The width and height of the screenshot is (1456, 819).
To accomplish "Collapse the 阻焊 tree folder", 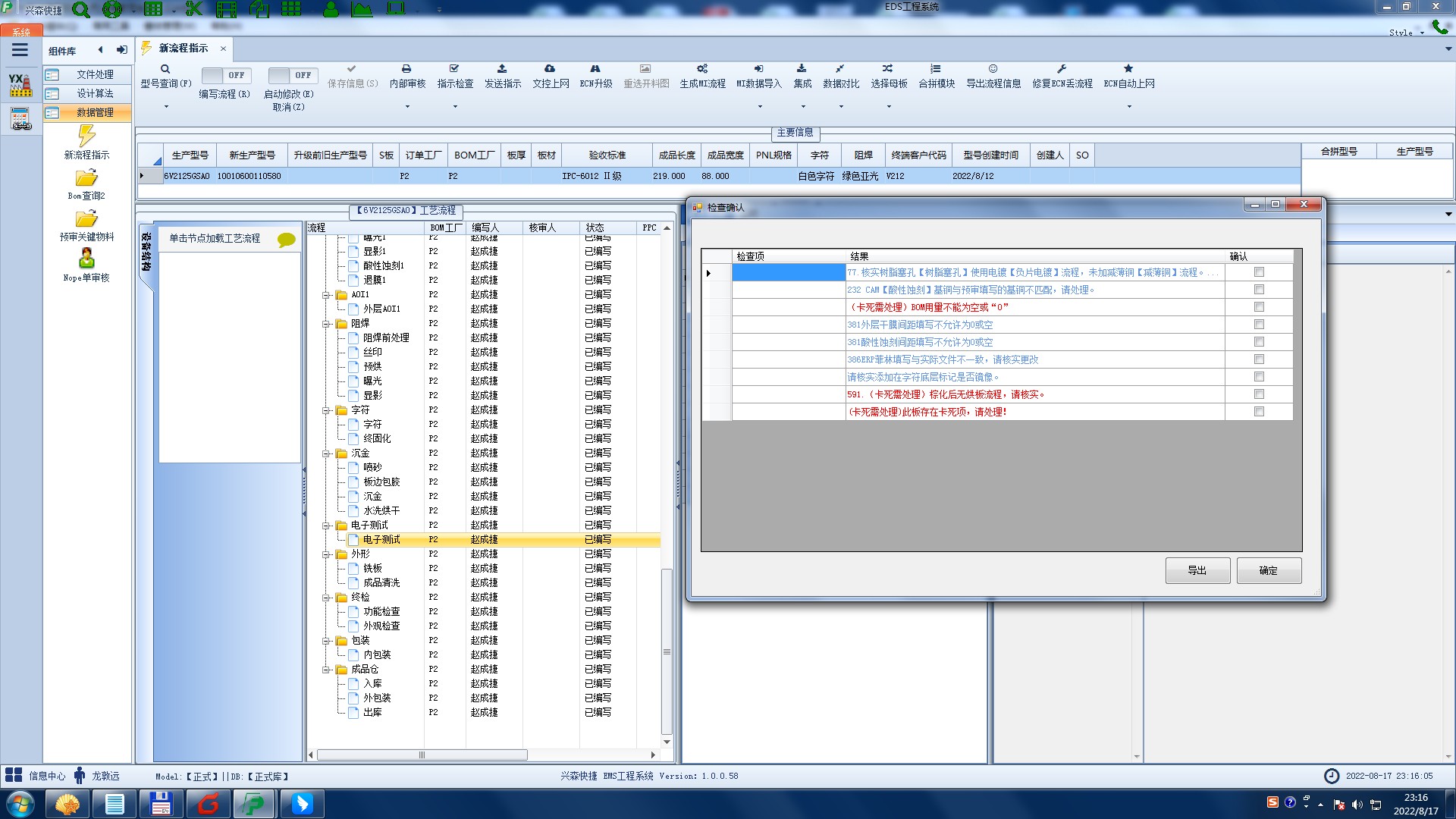I will click(327, 324).
